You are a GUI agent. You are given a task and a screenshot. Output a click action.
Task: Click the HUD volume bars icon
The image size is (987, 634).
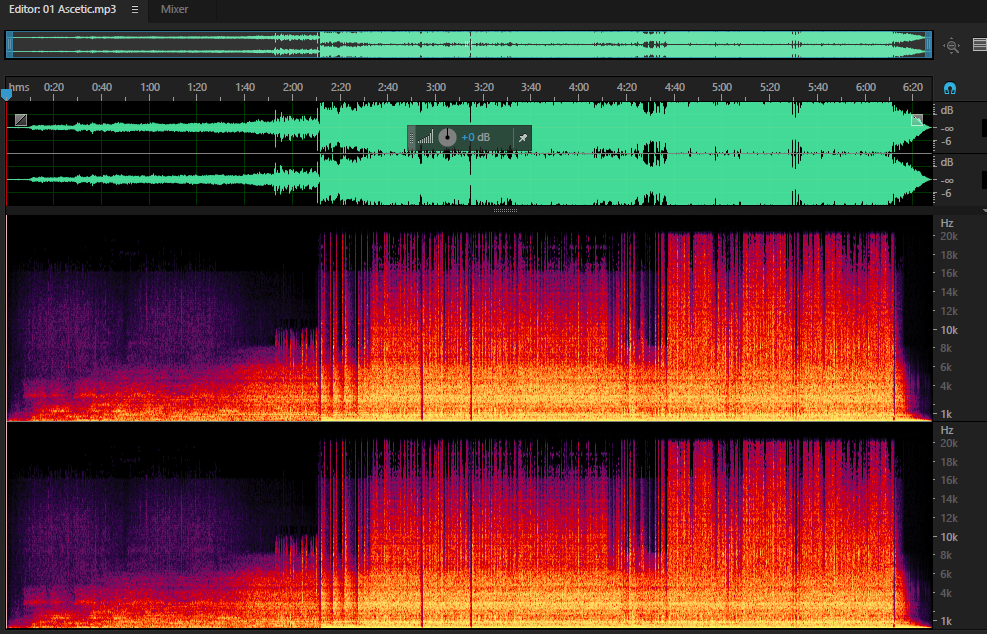[x=426, y=137]
